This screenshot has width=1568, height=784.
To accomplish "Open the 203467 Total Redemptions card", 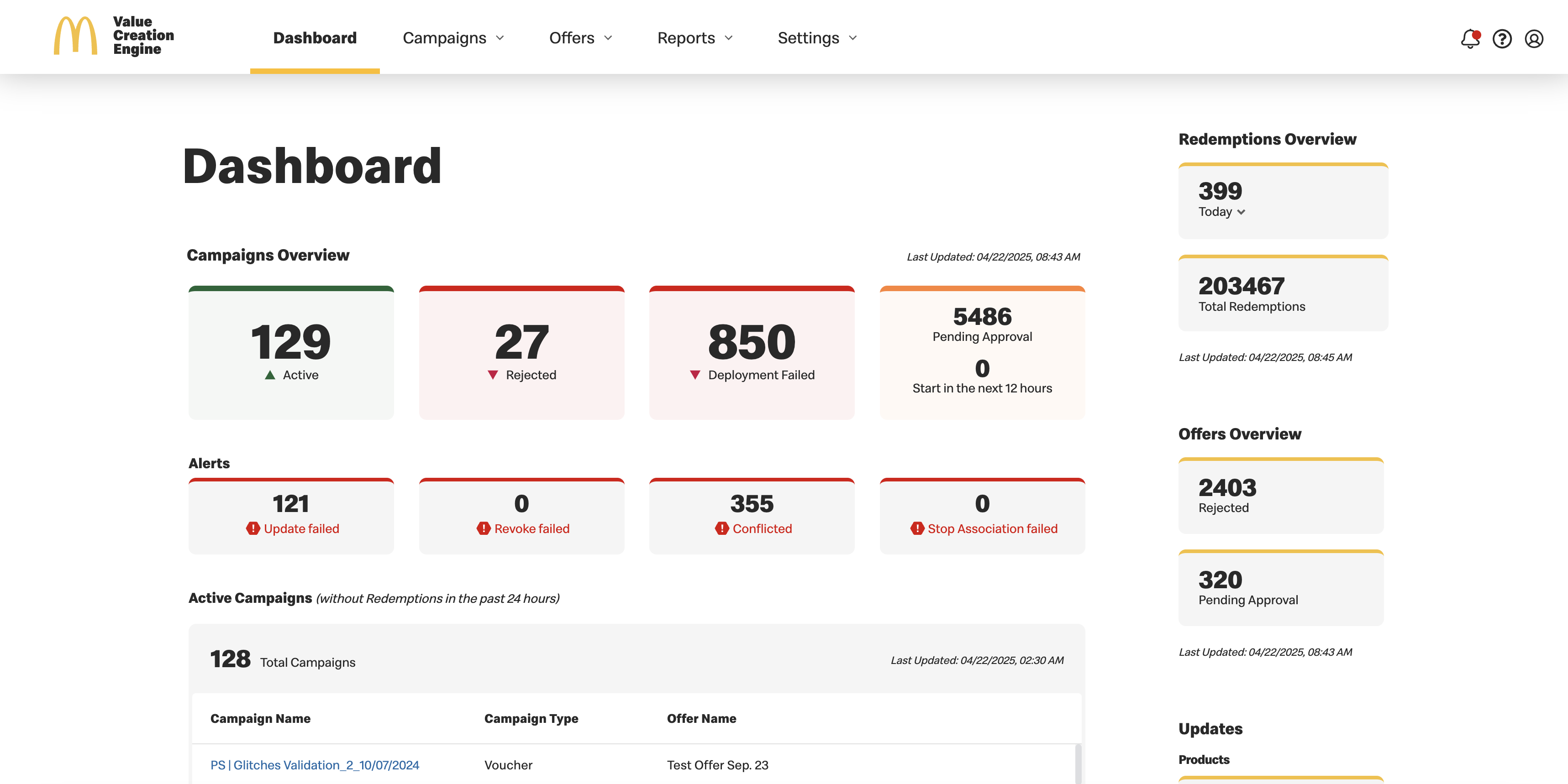I will [x=1283, y=293].
